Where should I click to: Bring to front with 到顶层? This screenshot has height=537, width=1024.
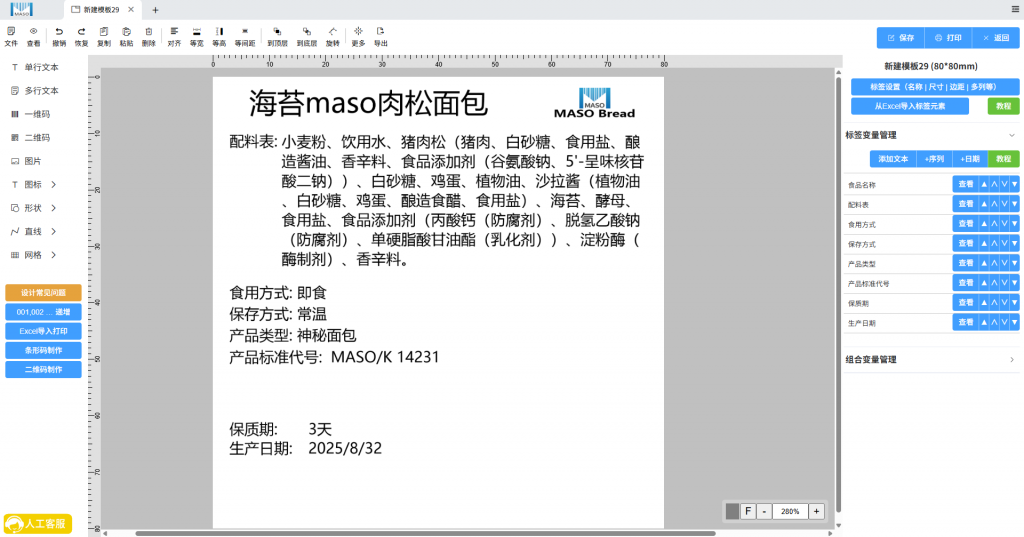[278, 37]
